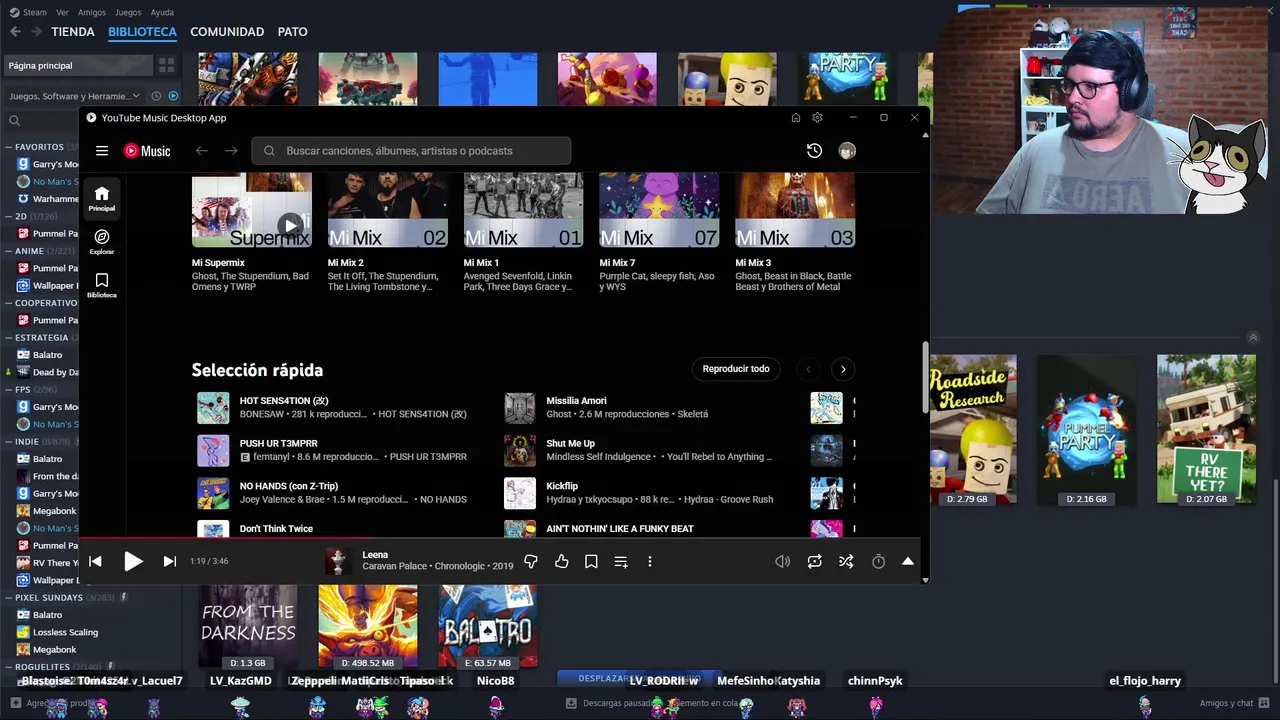The height and width of the screenshot is (720, 1280).
Task: Collapse ANIME category in Steam
Action: click(9, 251)
